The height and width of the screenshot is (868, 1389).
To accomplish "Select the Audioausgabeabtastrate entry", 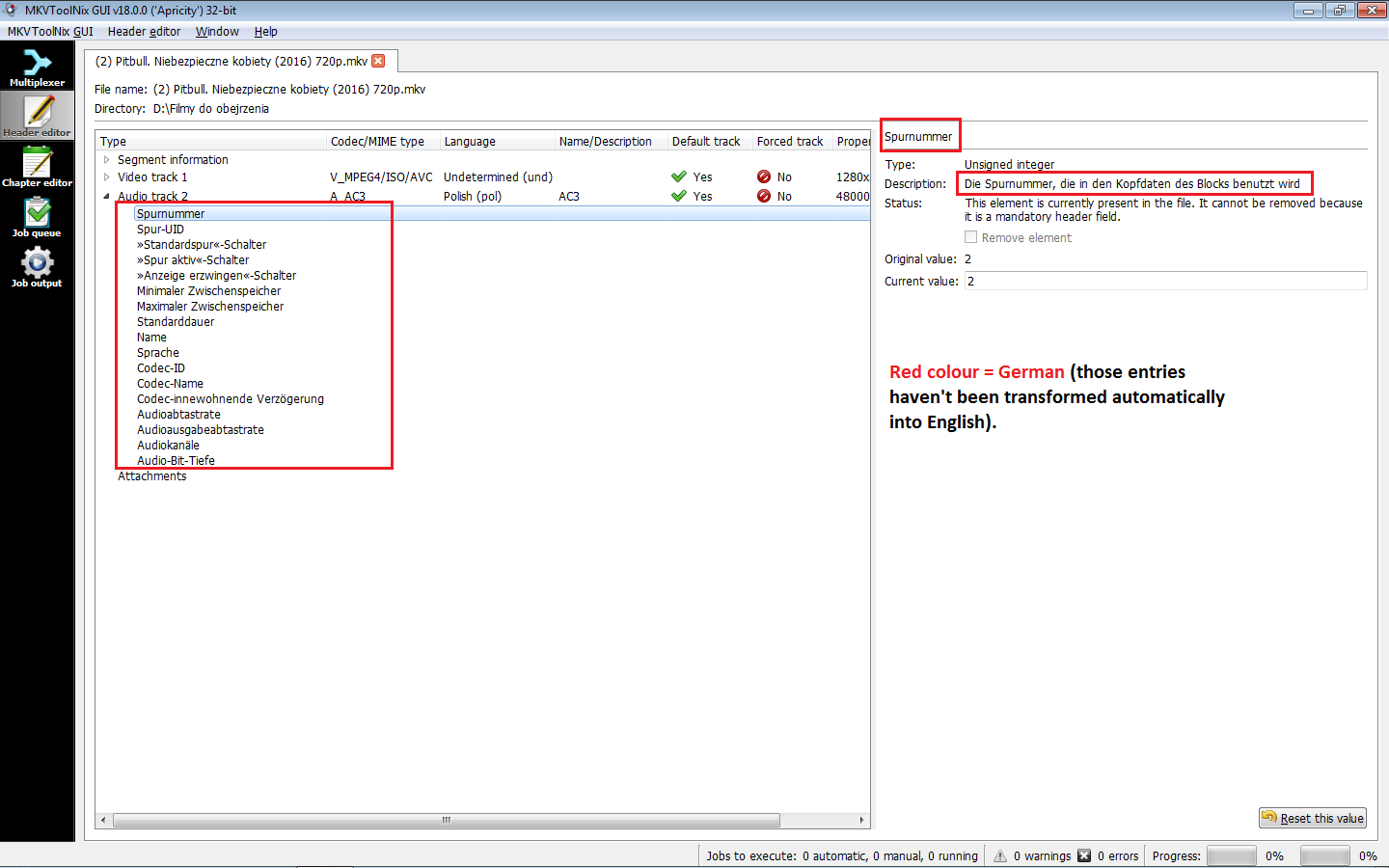I will 201,430.
